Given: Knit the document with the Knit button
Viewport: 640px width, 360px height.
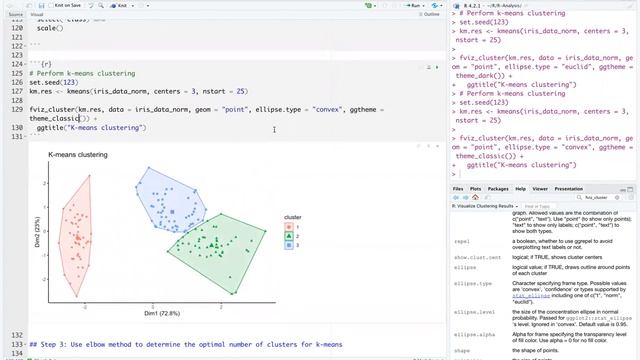Looking at the screenshot, I should coord(119,6).
